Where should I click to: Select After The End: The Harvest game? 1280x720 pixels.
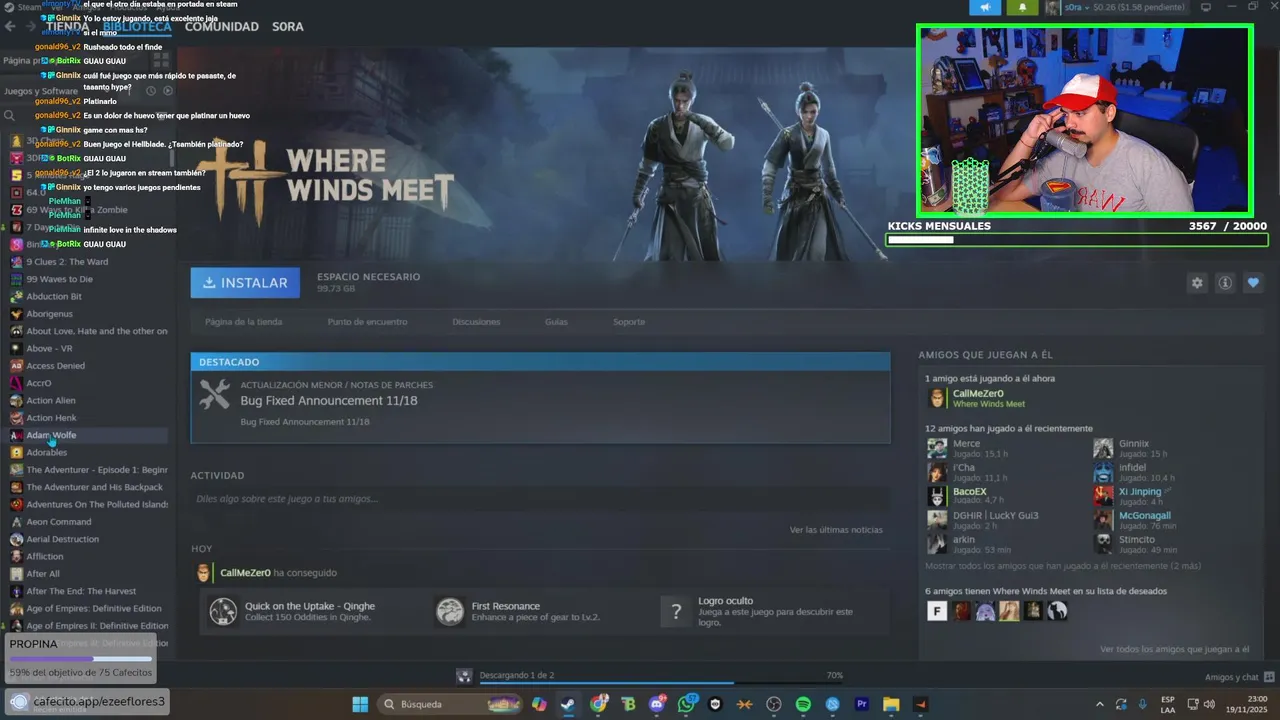pyautogui.click(x=81, y=591)
